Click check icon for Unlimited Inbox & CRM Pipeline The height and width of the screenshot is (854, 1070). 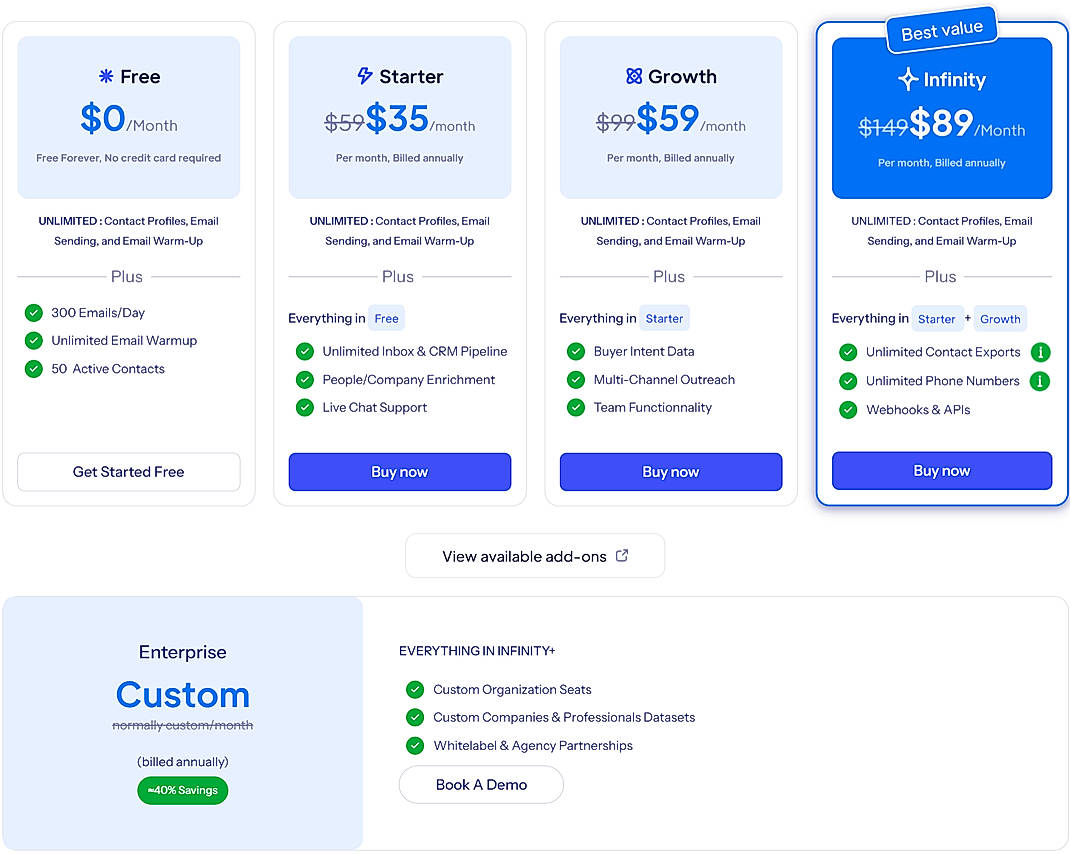click(x=304, y=352)
